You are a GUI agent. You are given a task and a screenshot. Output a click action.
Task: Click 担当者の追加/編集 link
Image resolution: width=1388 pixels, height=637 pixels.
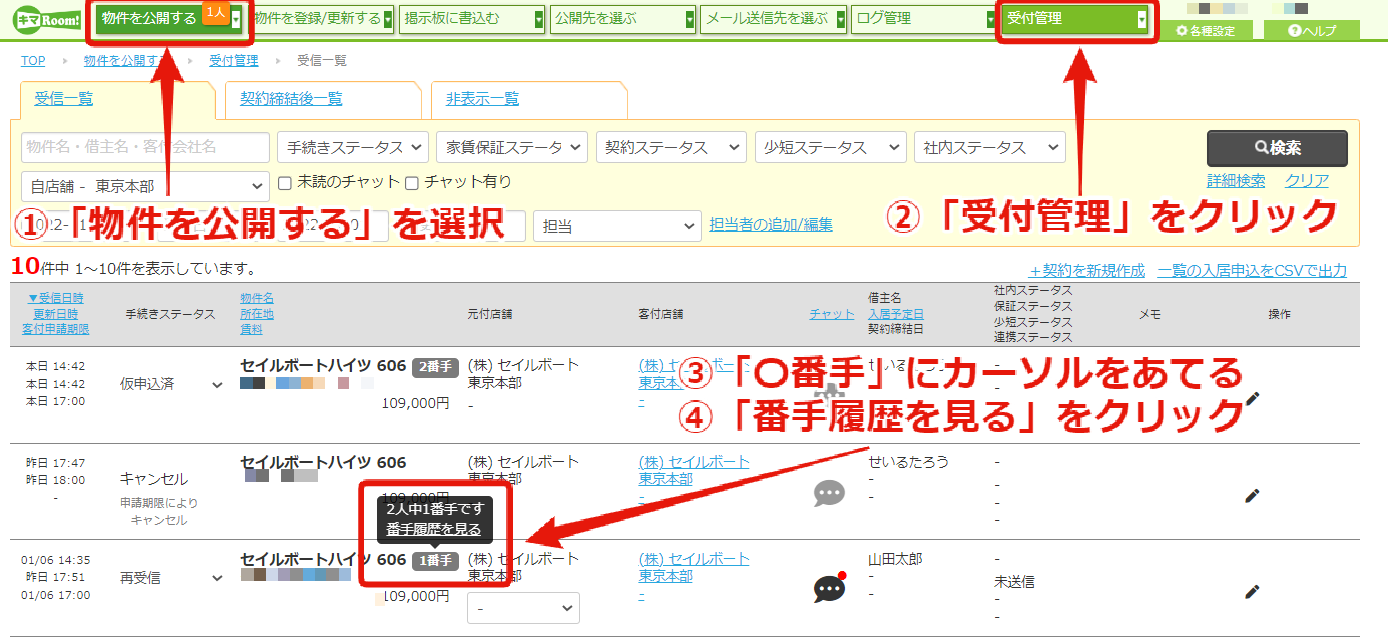pyautogui.click(x=771, y=225)
